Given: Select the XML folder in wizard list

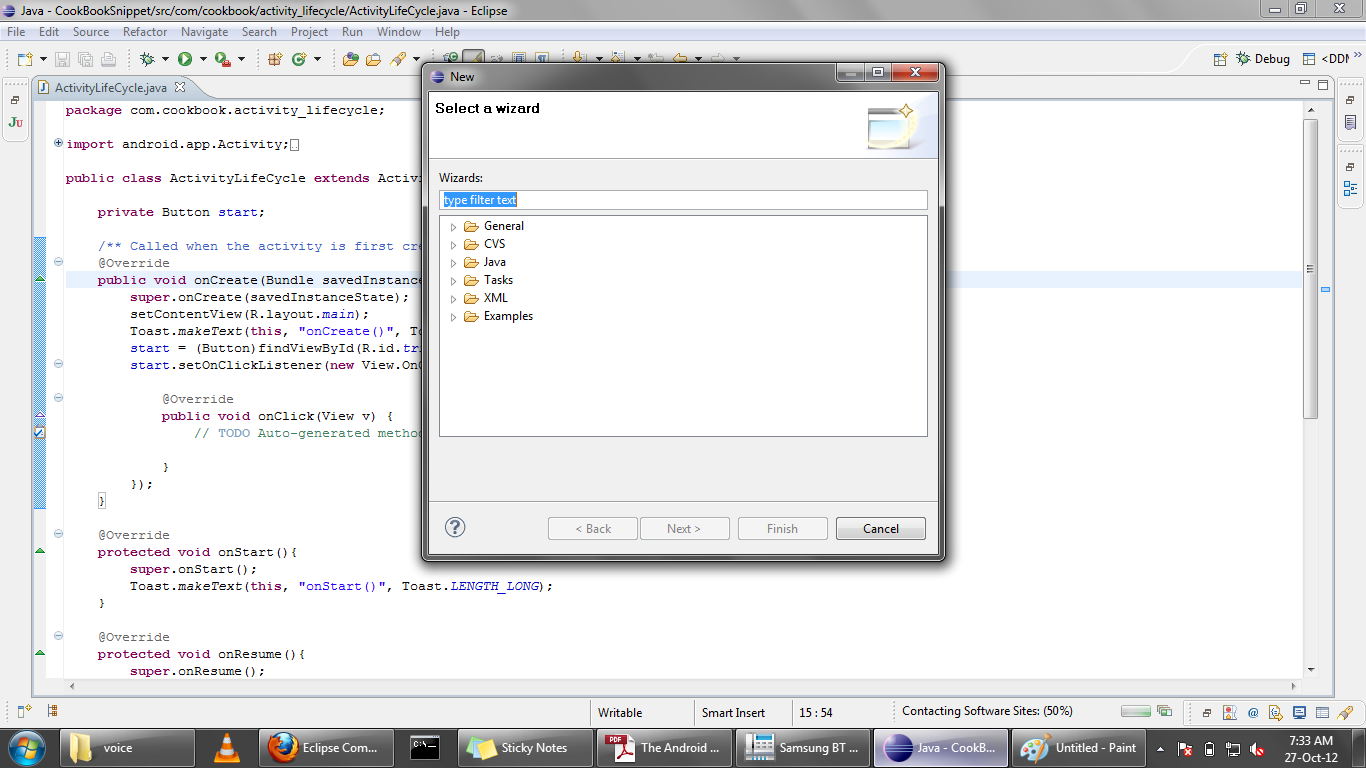Looking at the screenshot, I should 495,298.
